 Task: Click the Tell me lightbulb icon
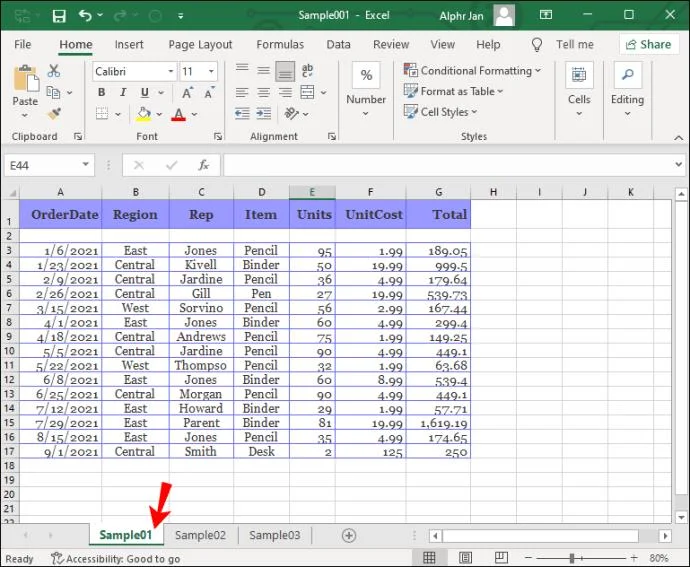(536, 44)
